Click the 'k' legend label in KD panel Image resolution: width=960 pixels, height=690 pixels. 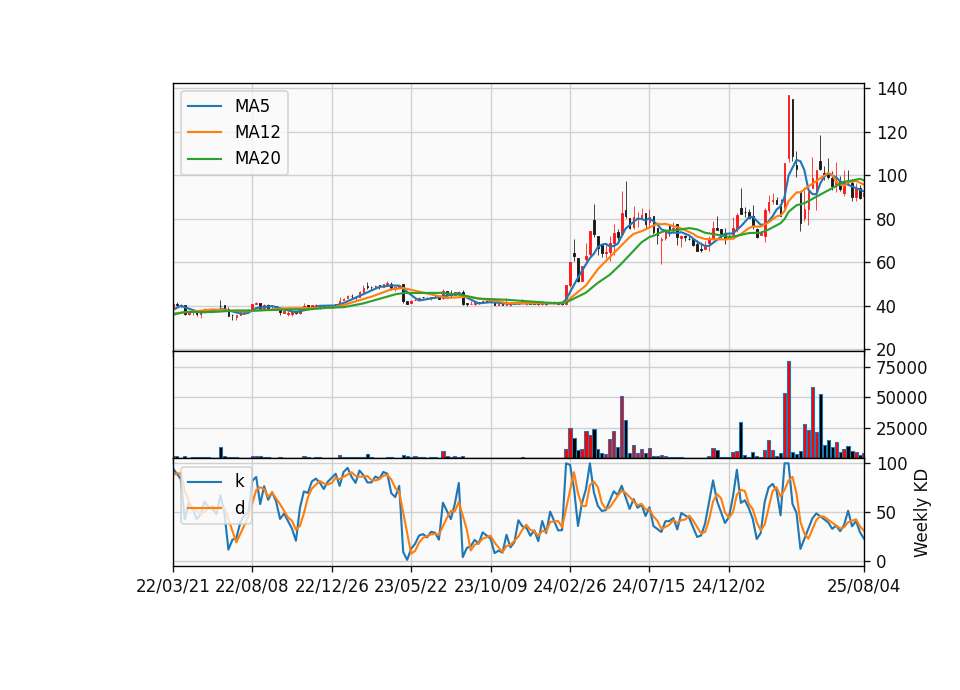[239, 481]
